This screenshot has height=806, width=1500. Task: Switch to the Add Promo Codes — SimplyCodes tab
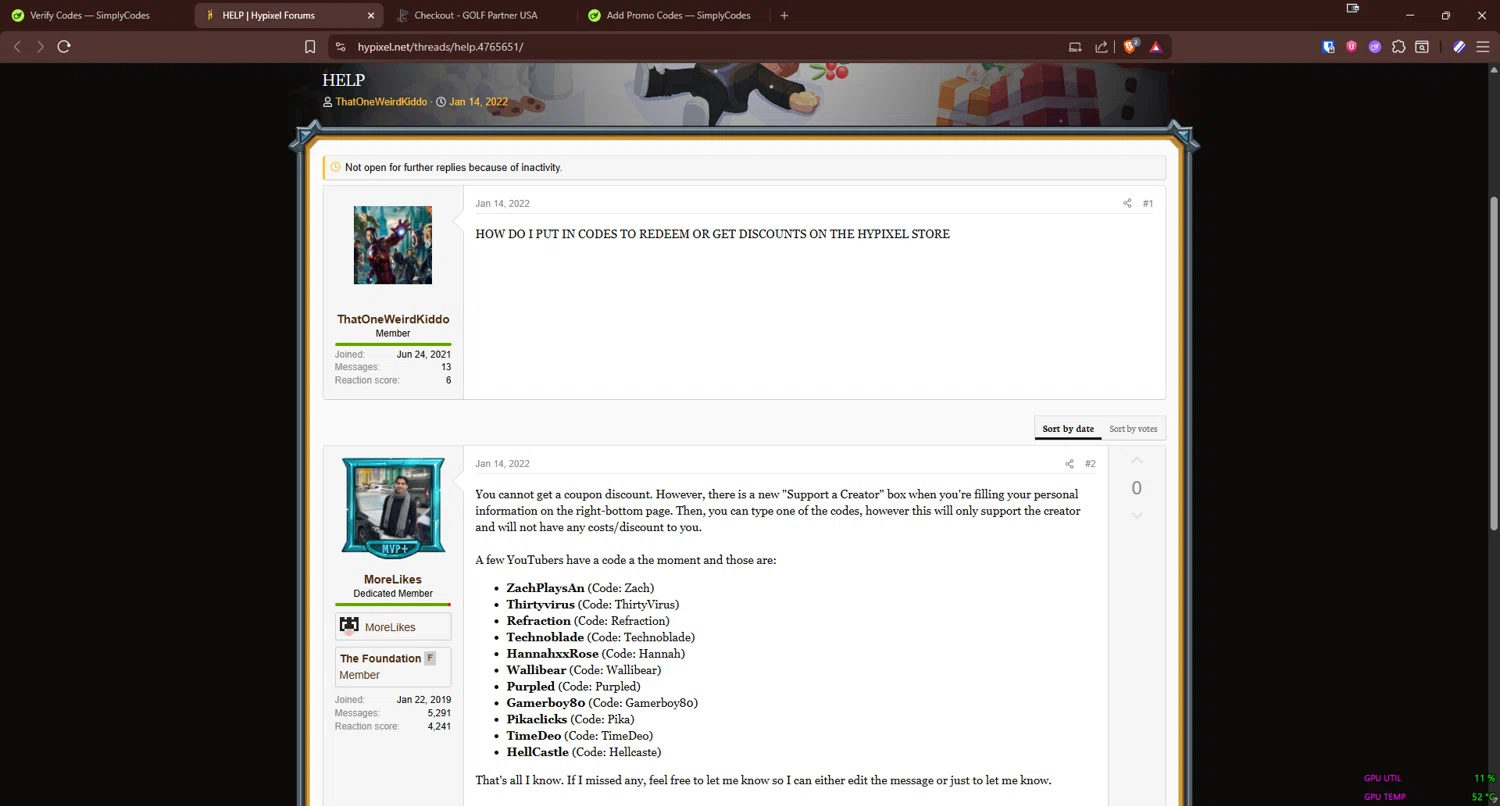672,15
